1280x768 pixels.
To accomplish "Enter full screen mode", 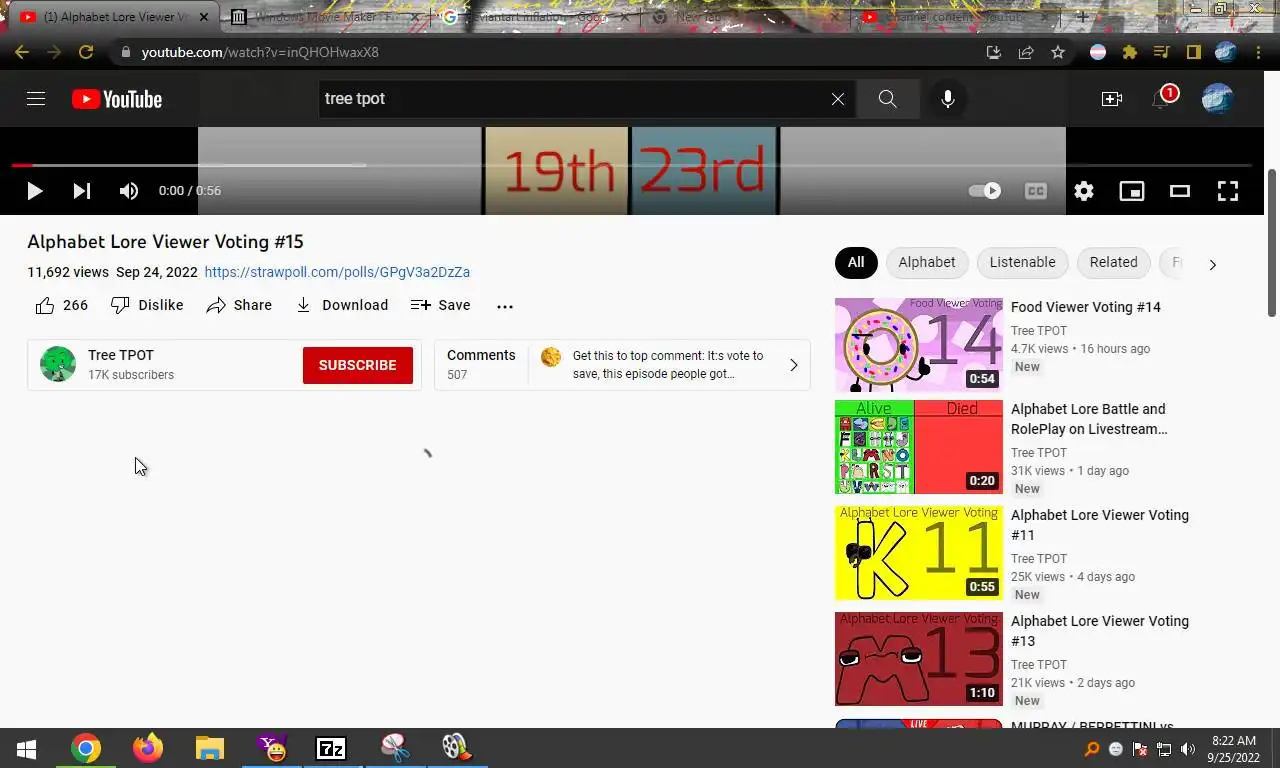I will 1228,191.
